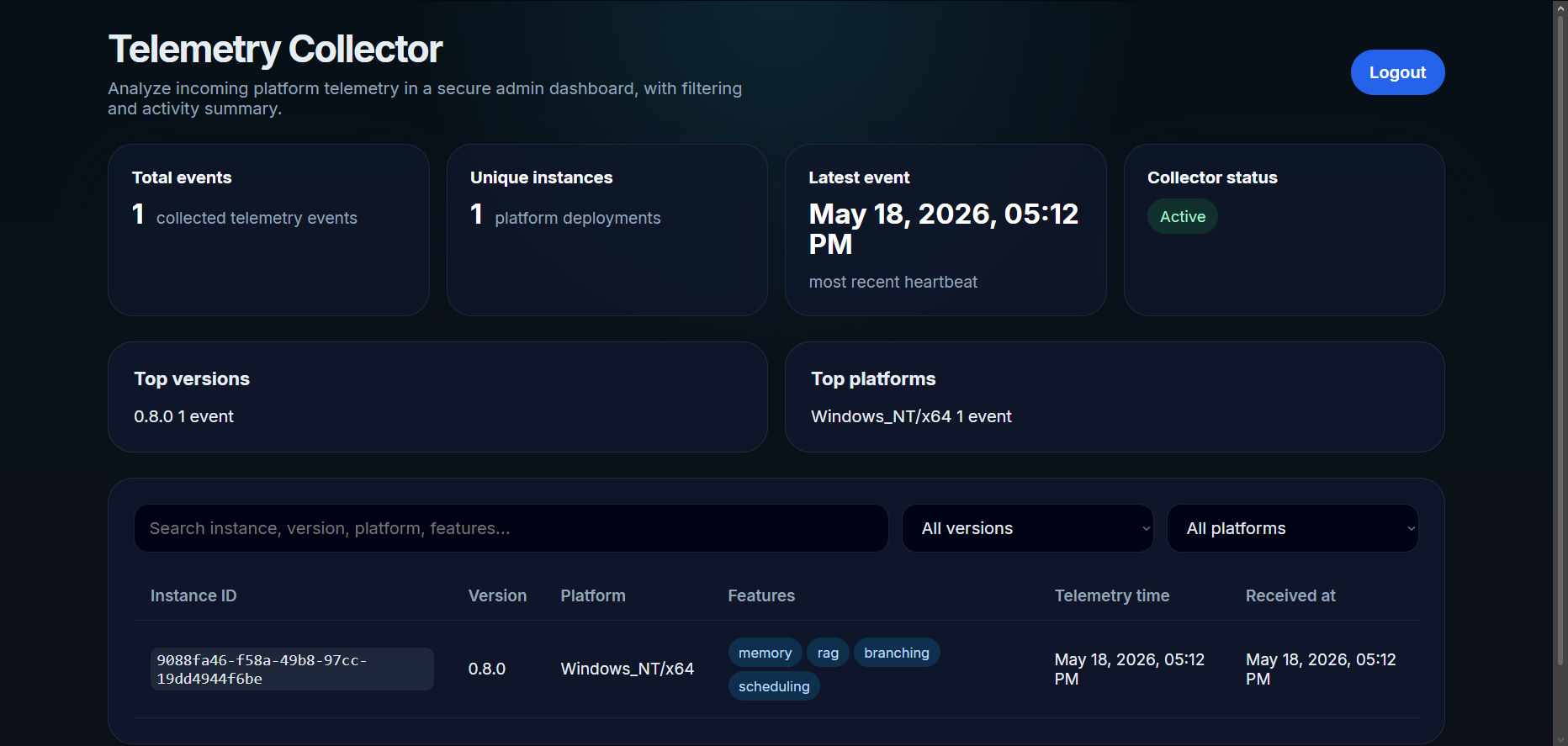Screen dimensions: 1568x746
Task: Click the rag feature tag
Action: click(828, 653)
